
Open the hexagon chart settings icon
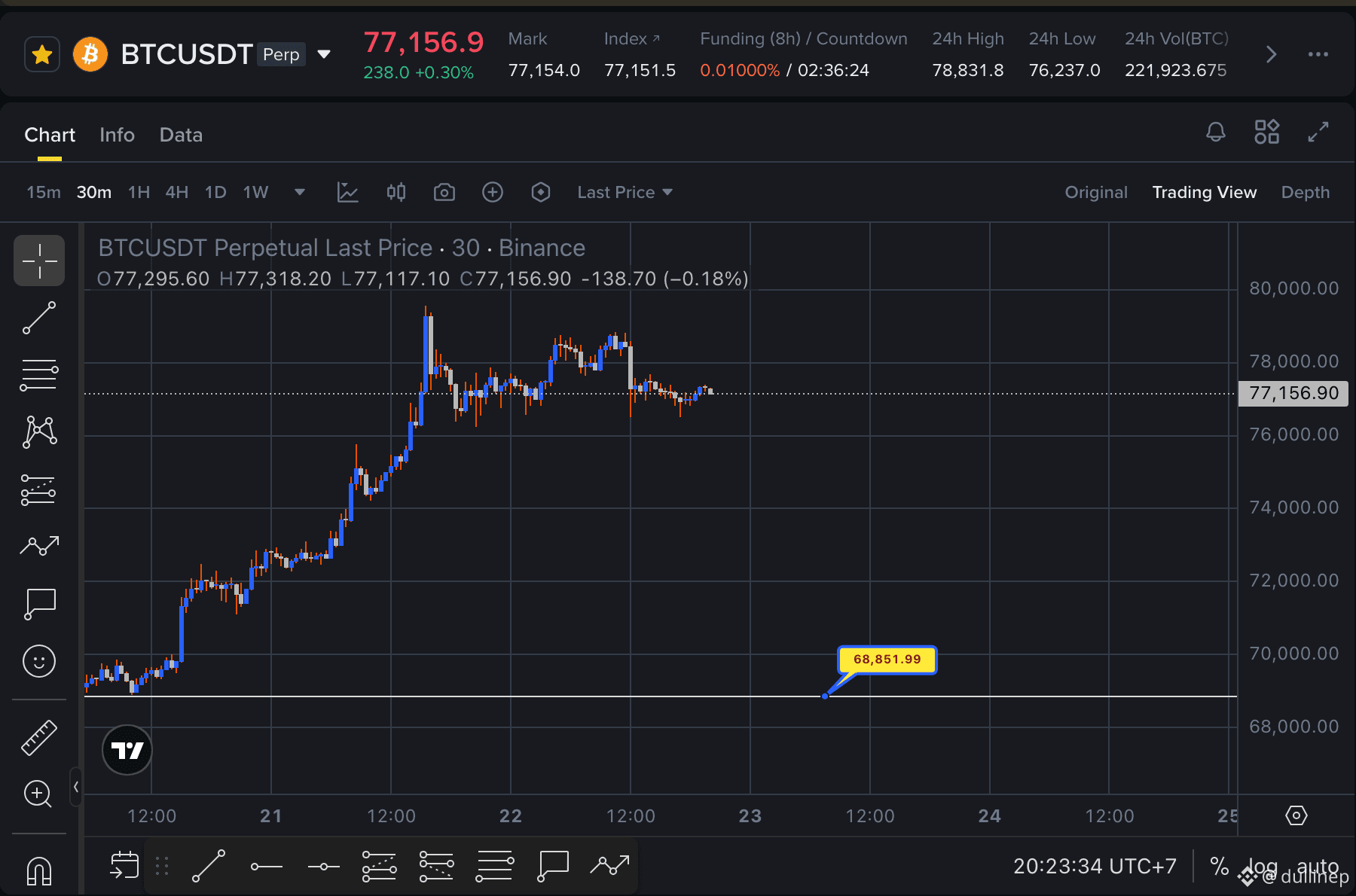pos(540,192)
